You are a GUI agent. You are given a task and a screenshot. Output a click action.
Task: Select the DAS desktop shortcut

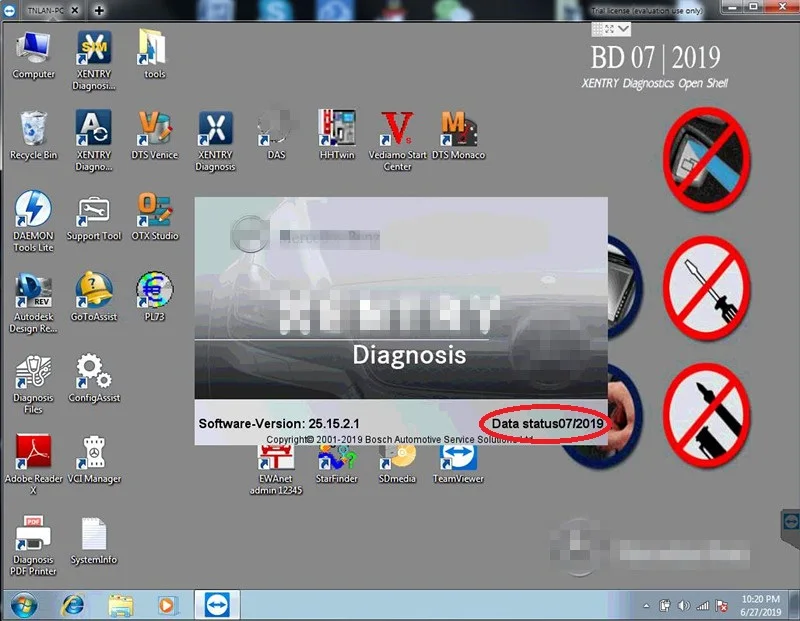276,136
